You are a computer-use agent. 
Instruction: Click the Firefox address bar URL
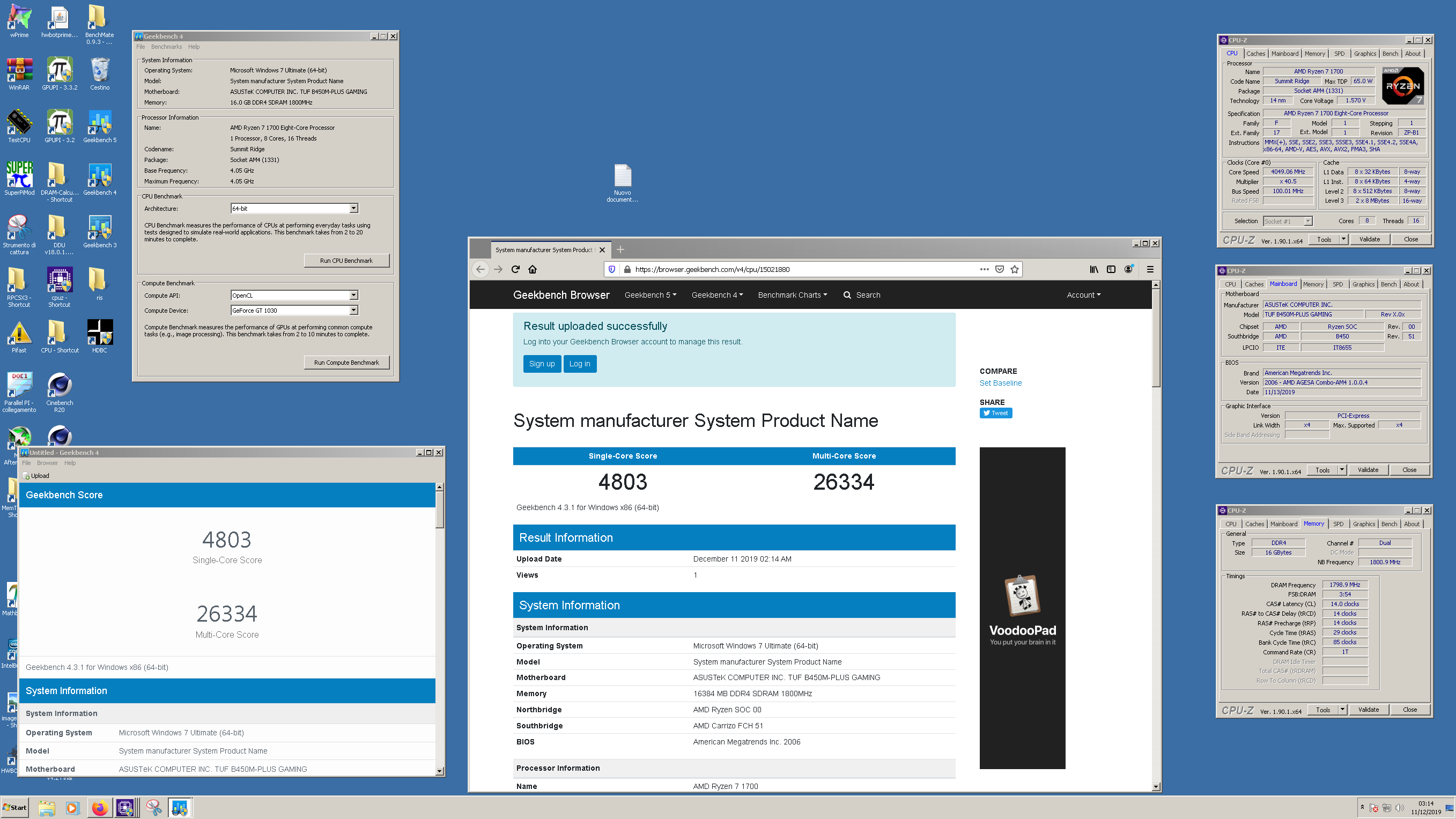coord(712,270)
